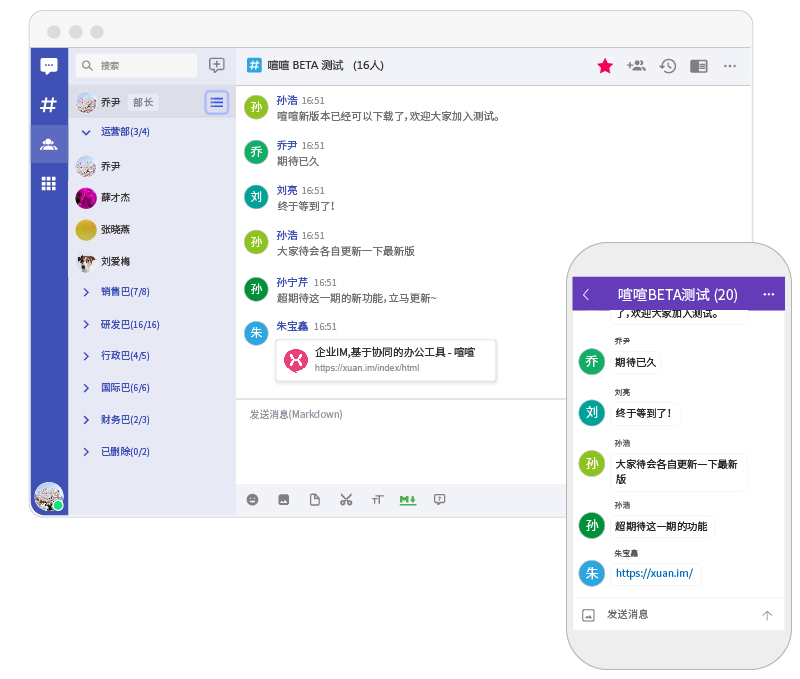Screen dimensions: 800x679
Task: Invite members with add-people icon
Action: (636, 66)
